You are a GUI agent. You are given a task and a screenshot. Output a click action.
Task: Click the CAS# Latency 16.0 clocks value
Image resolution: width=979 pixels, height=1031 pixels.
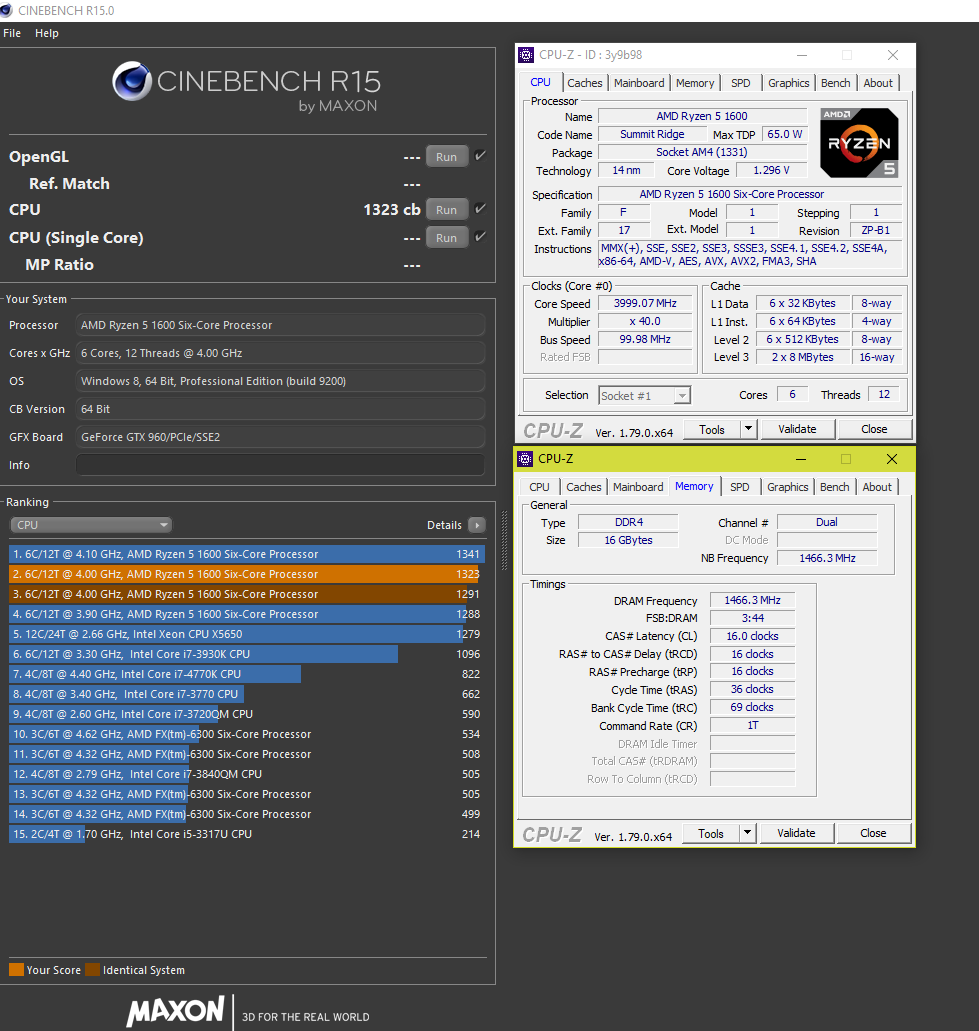tap(752, 636)
